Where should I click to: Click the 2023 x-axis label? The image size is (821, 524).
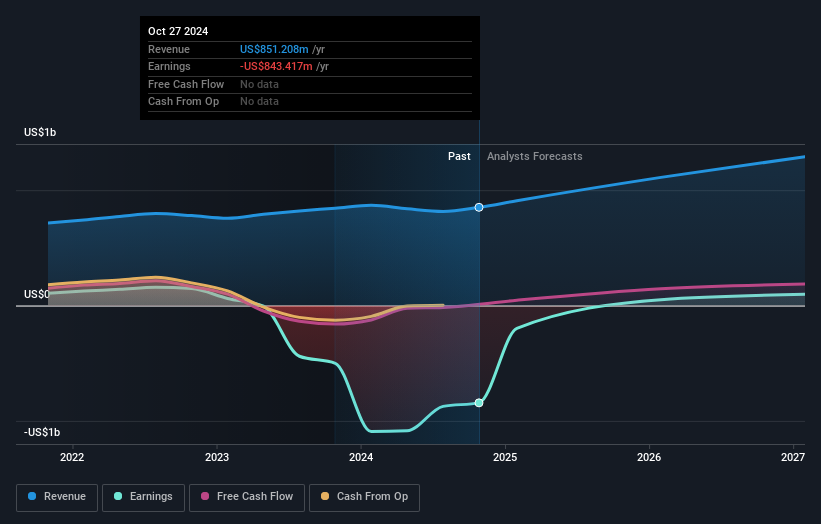pyautogui.click(x=217, y=457)
